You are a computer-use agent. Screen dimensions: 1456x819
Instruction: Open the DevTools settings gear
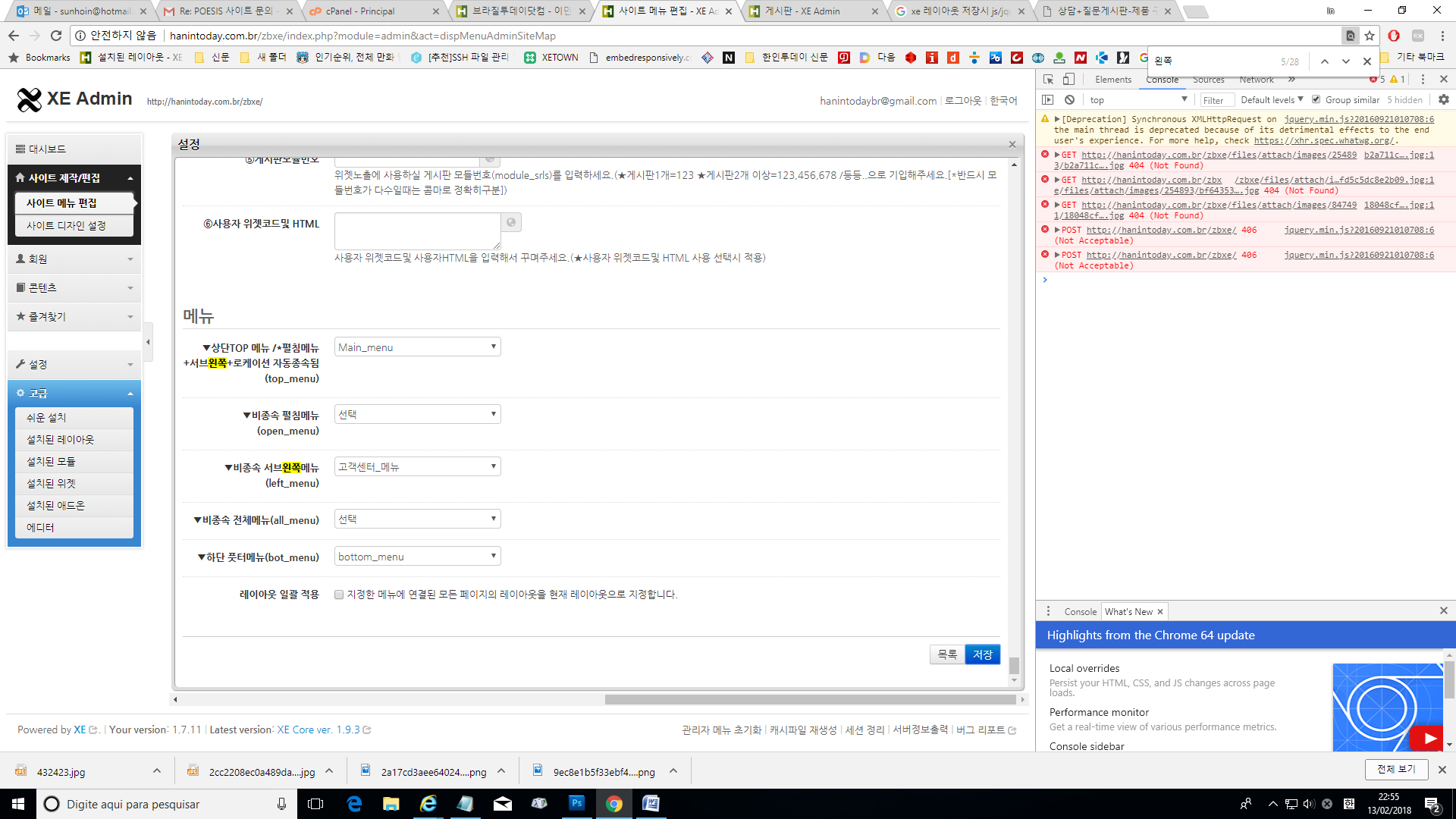coord(1443,99)
